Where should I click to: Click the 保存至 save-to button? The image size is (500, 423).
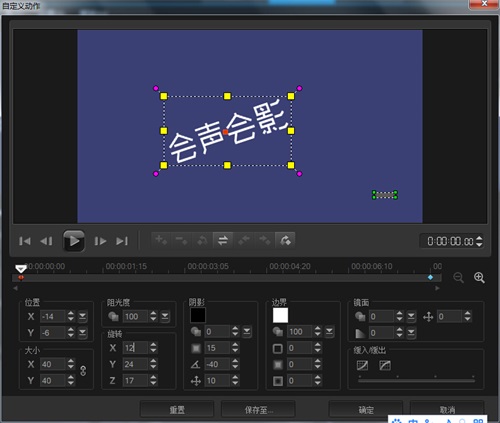click(258, 409)
